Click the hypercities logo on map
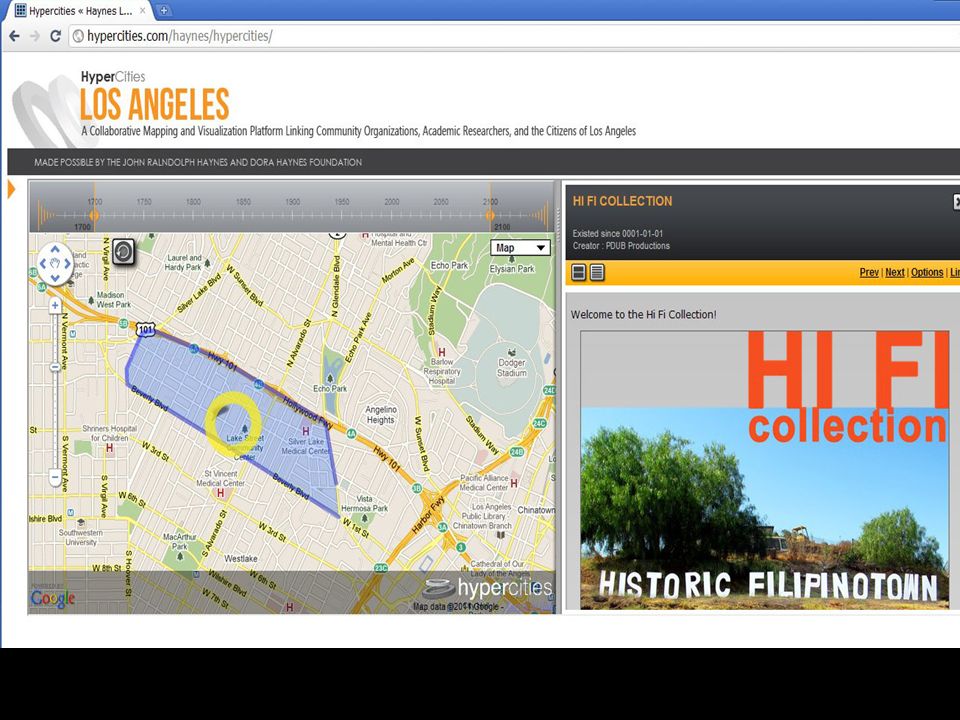Image resolution: width=960 pixels, height=720 pixels. coord(488,588)
